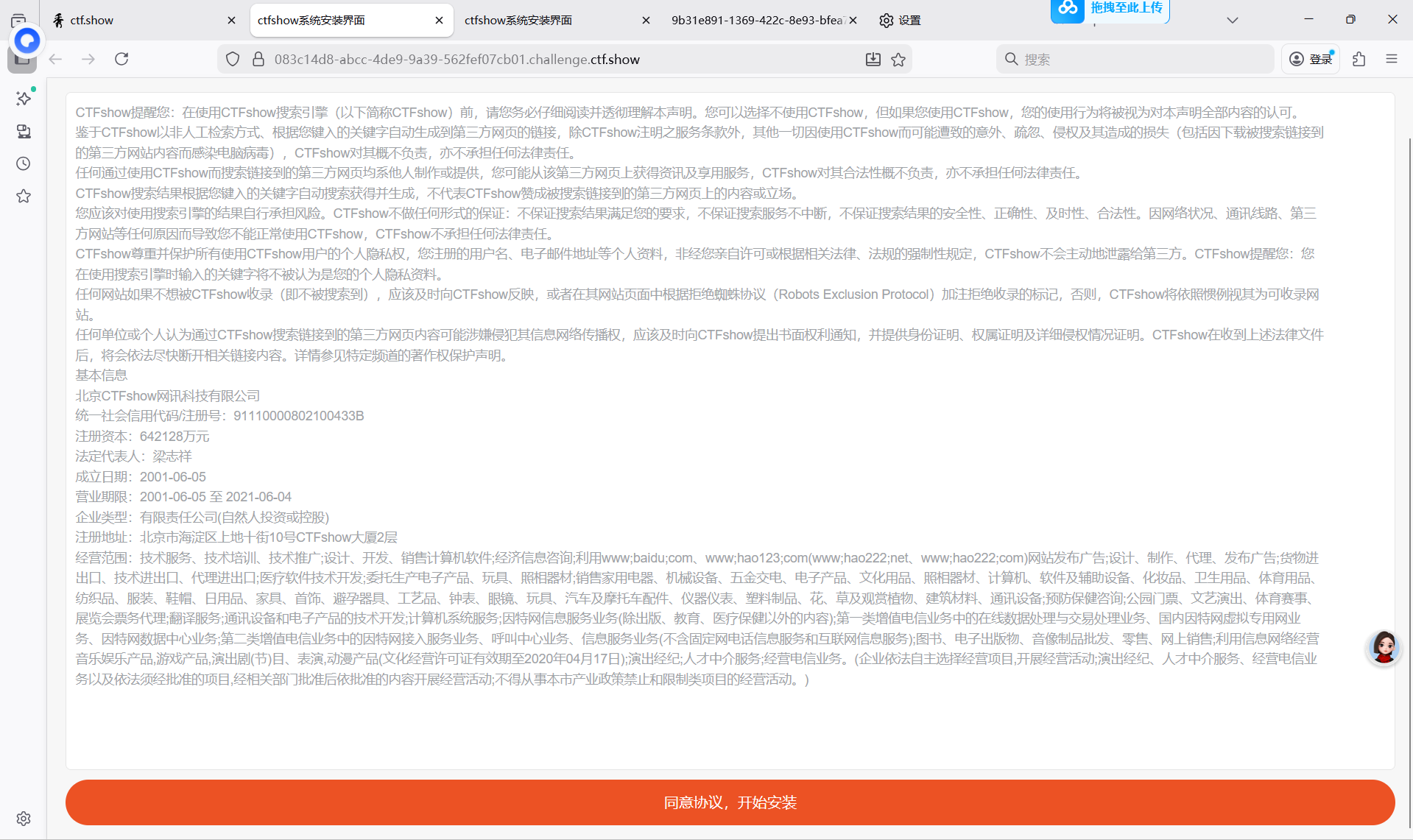
Task: Open the tracking protection shield icon
Action: 233,59
